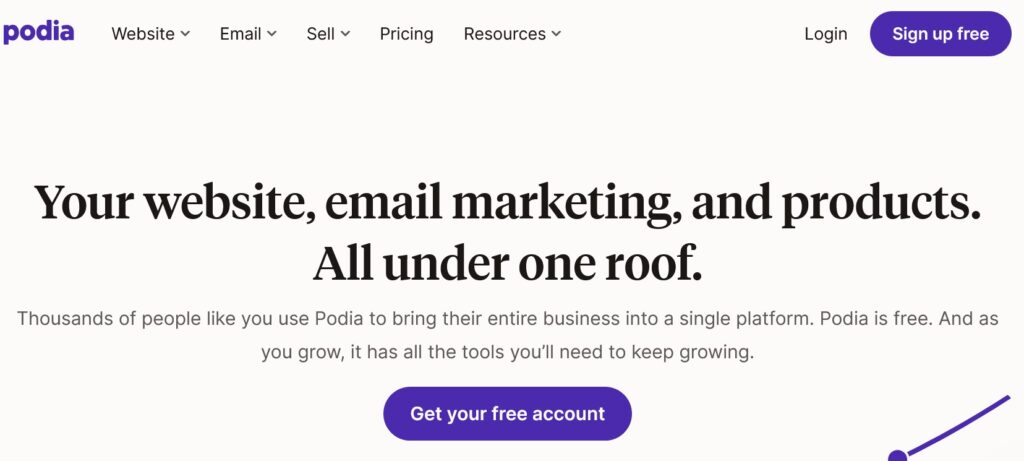The width and height of the screenshot is (1024, 461).
Task: Expand the chevron beside Website
Action: (185, 34)
